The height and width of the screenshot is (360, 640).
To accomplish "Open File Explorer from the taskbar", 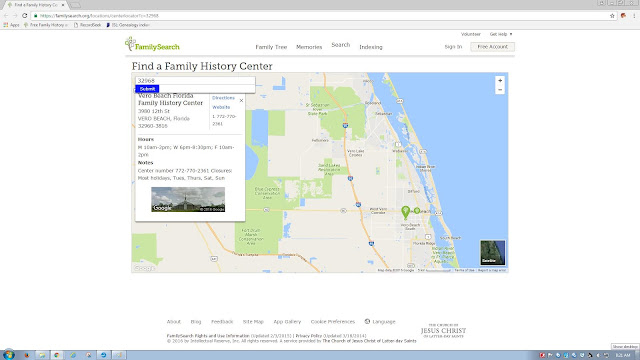I will tap(42, 355).
